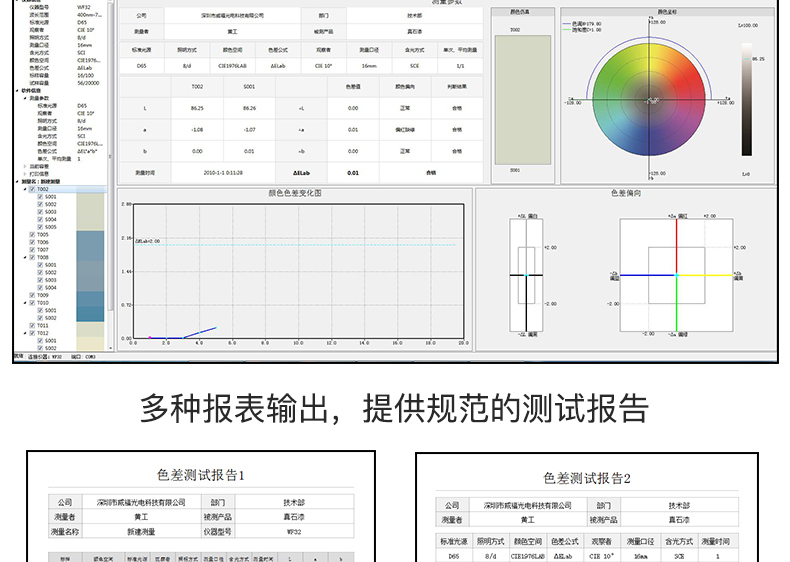Collapse the 软件信息 section
This screenshot has width=790, height=562.
click(x=18, y=91)
